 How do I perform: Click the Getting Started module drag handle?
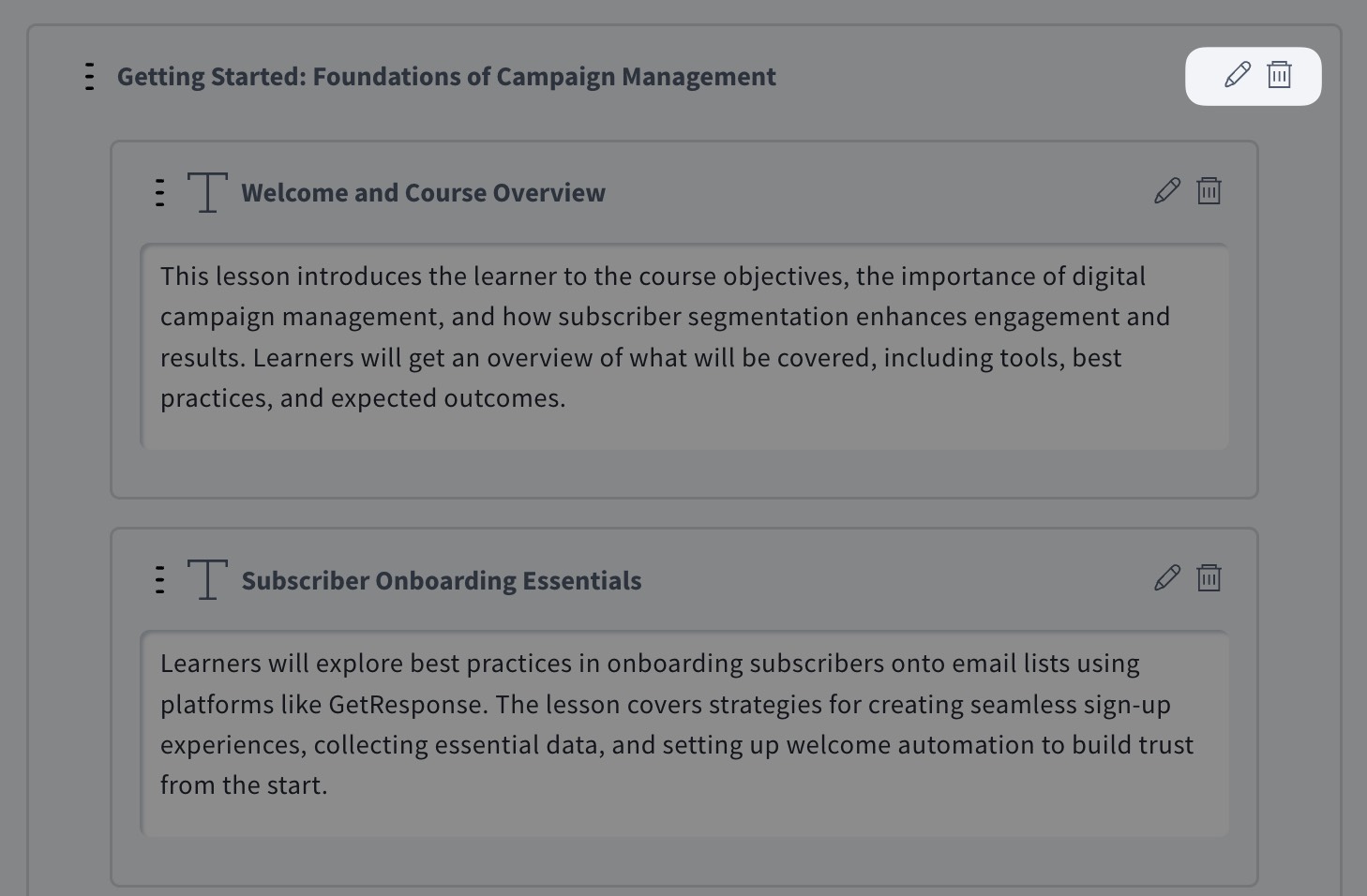(90, 76)
